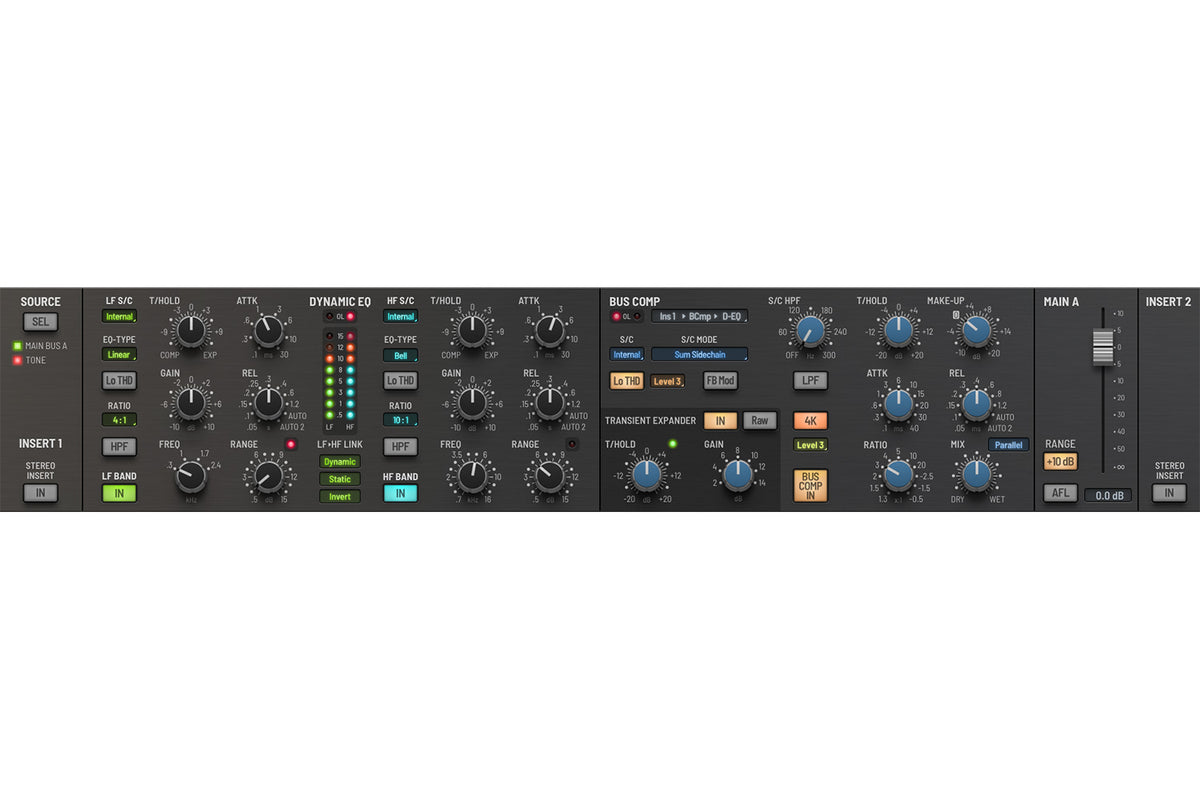Open the Level 3 dropdown beside Lo THD

(x=668, y=381)
